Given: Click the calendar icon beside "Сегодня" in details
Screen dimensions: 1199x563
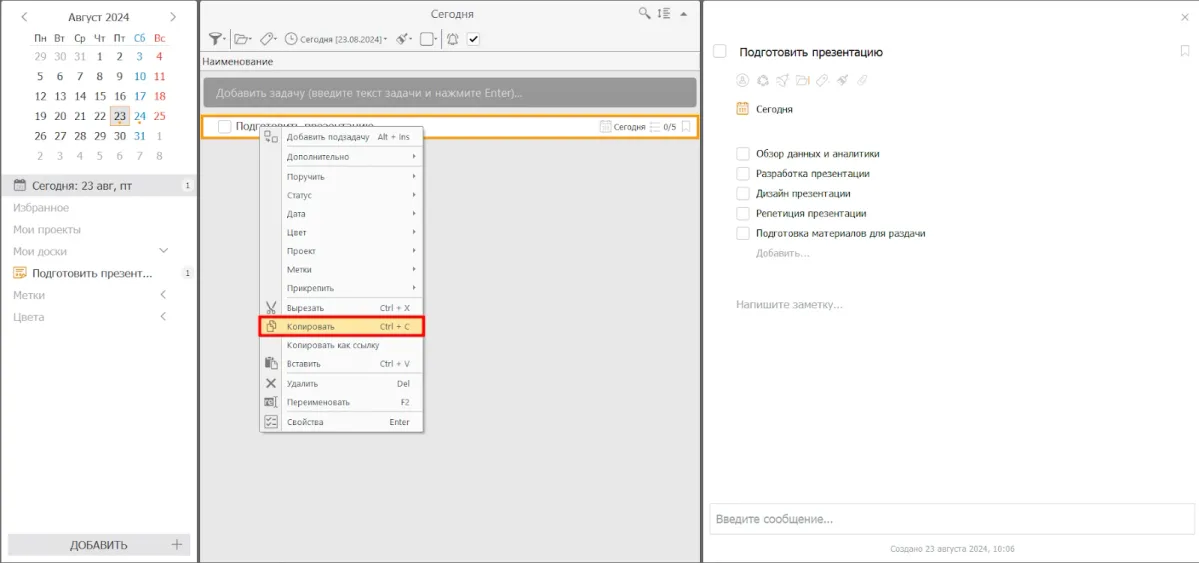Looking at the screenshot, I should tap(742, 109).
